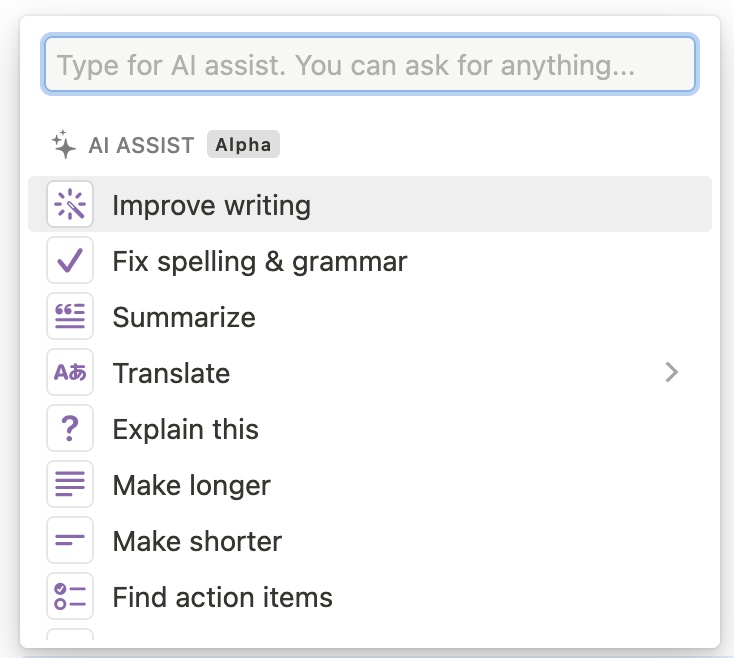The width and height of the screenshot is (734, 658).
Task: Click the AI Assist sparkle icon
Action: click(64, 145)
